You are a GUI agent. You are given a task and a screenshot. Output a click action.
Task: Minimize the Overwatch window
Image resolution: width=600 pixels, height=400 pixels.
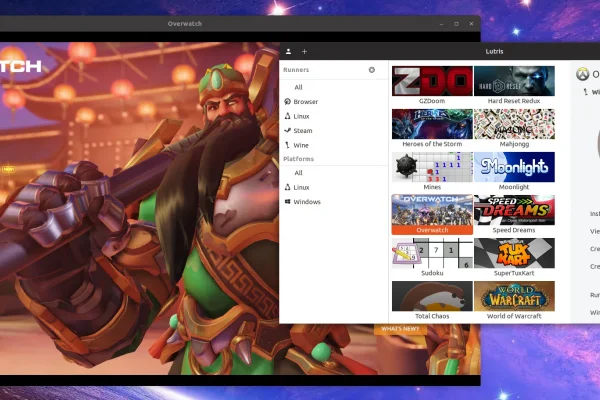click(442, 24)
